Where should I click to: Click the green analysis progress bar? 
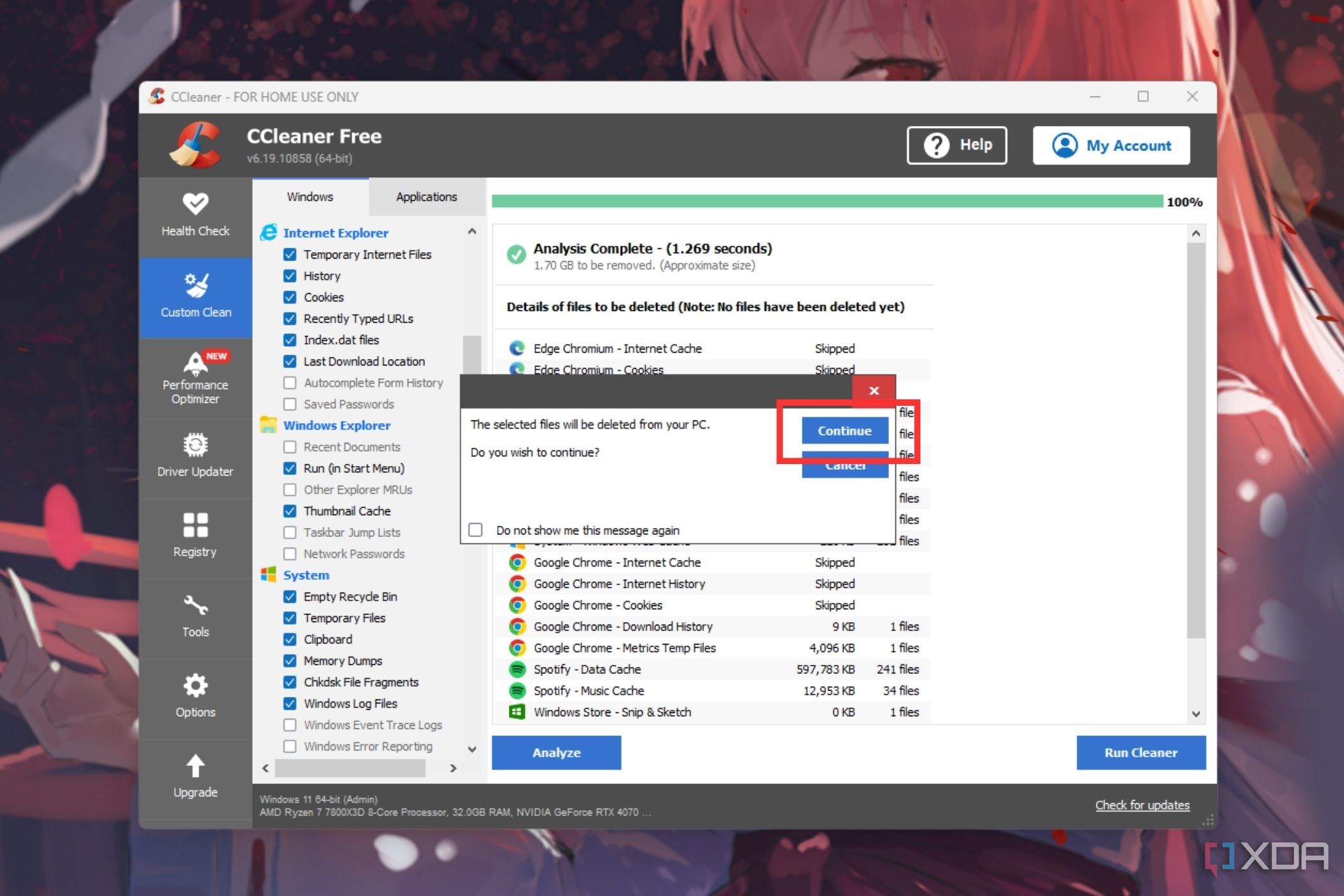click(827, 202)
